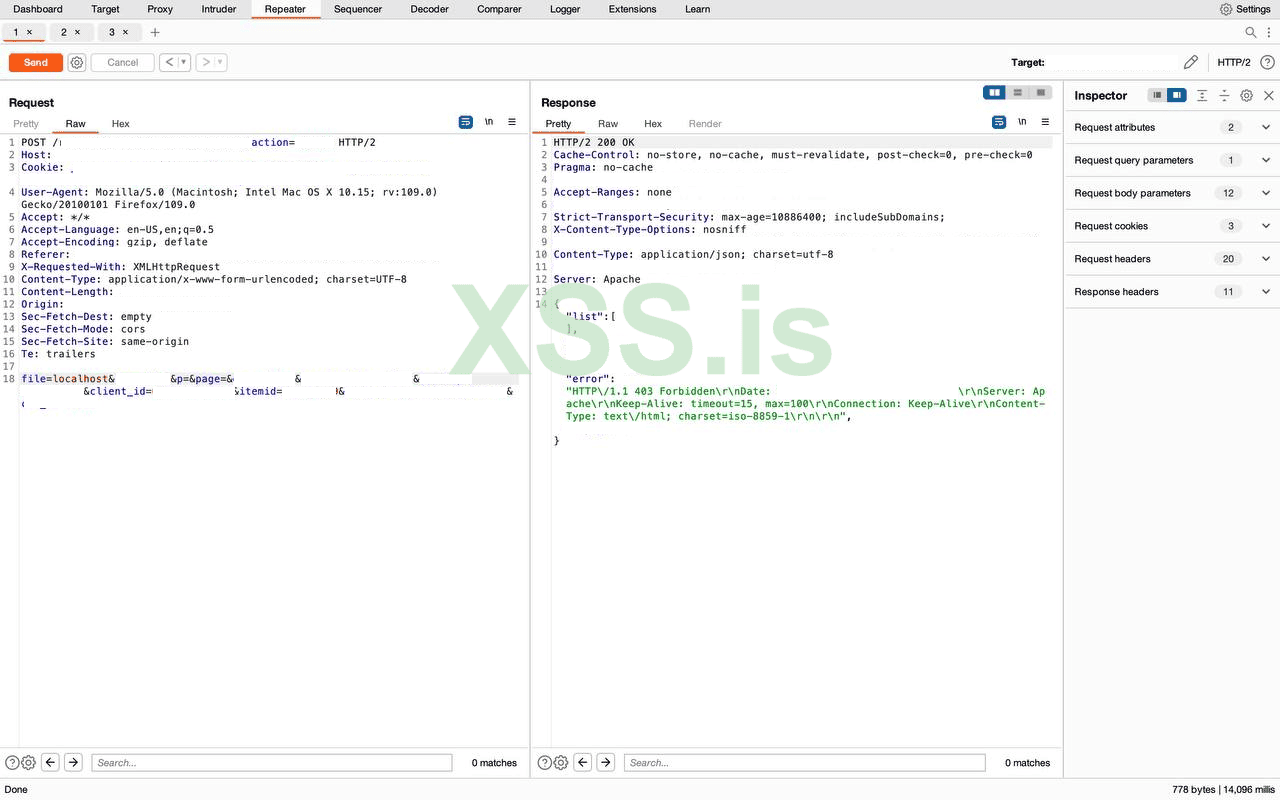Expand the Request query parameters section chevron
The width and height of the screenshot is (1280, 800).
1266,160
